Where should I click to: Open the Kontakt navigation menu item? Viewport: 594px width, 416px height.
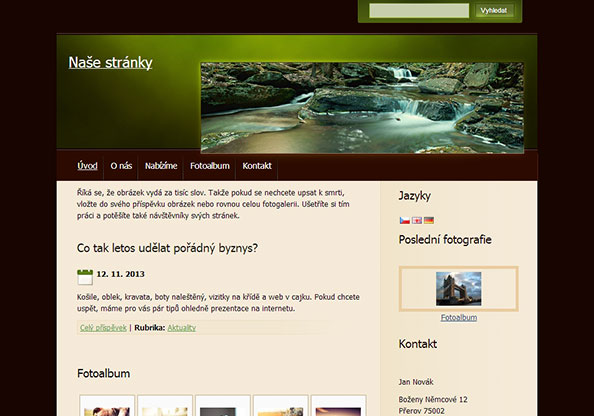257,166
